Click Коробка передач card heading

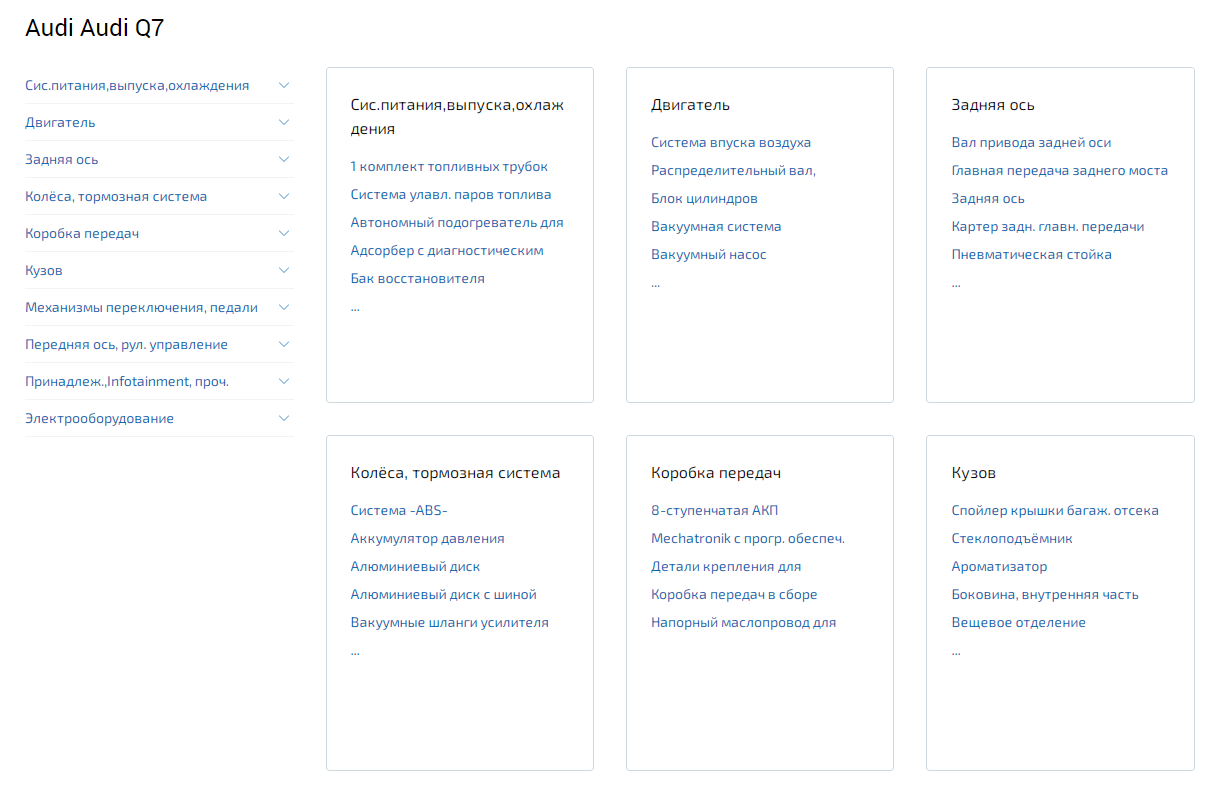716,473
